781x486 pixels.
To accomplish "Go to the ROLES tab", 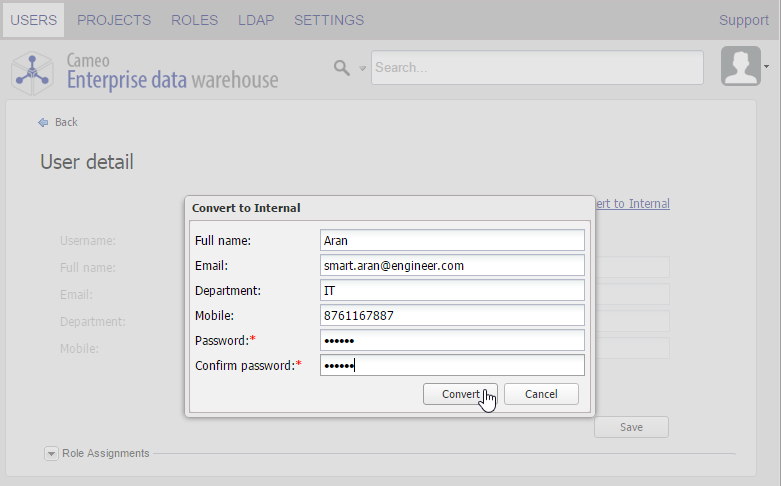I will (194, 20).
